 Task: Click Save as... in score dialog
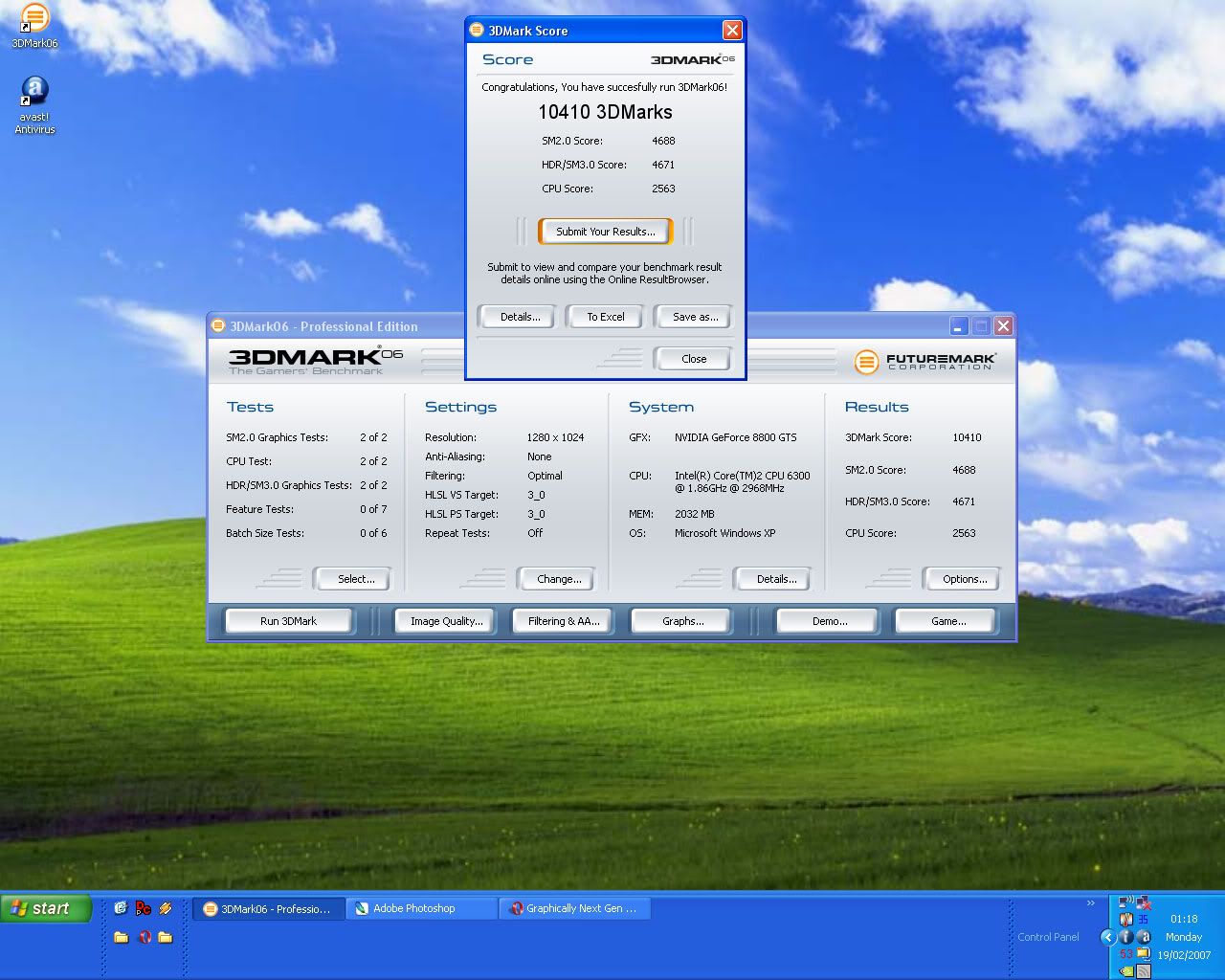pos(694,317)
